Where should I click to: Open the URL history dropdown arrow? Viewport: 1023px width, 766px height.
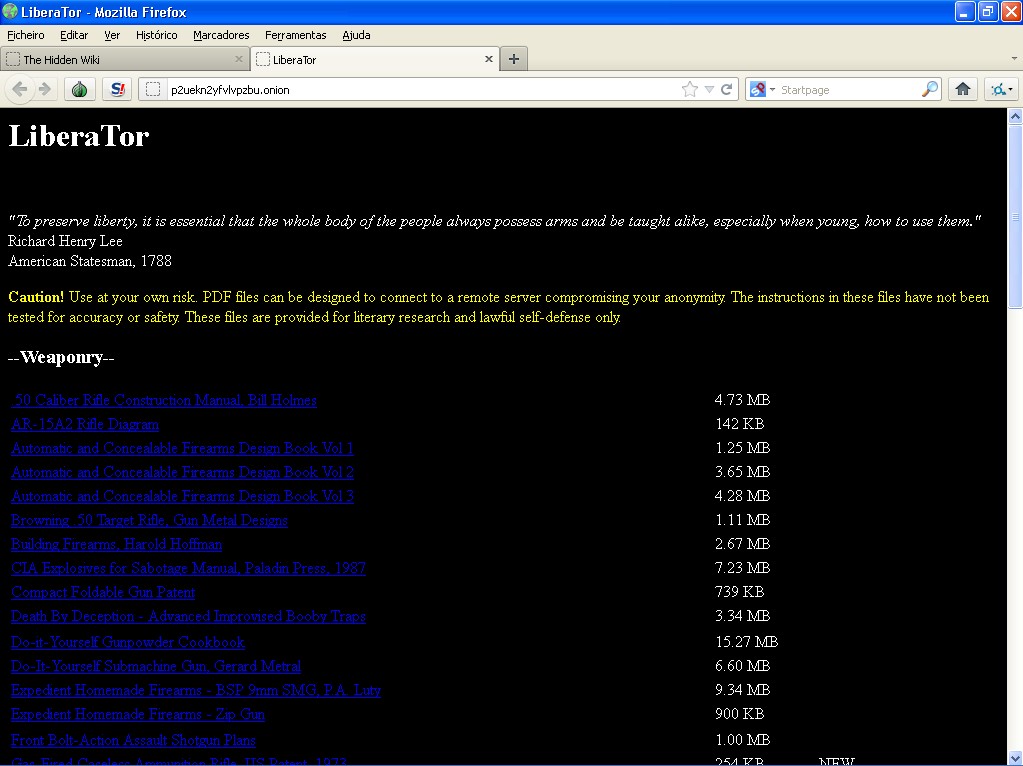point(709,89)
